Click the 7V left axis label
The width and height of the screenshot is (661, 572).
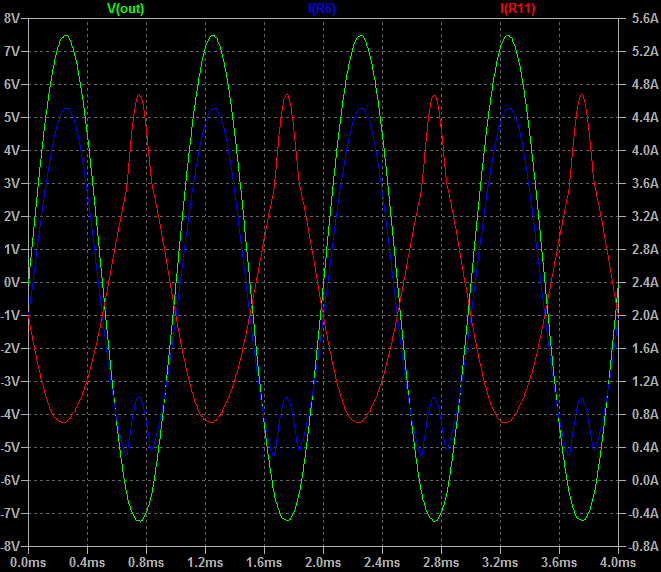point(12,51)
